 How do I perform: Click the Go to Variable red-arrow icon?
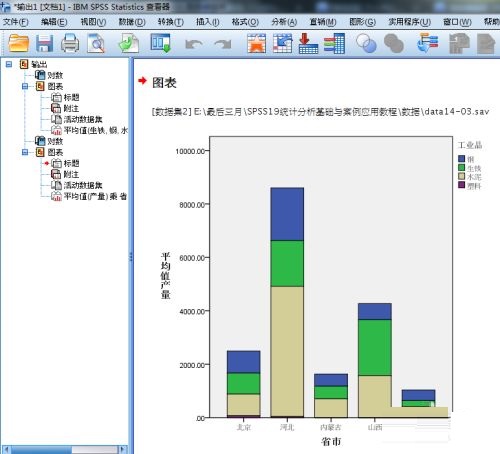point(308,43)
